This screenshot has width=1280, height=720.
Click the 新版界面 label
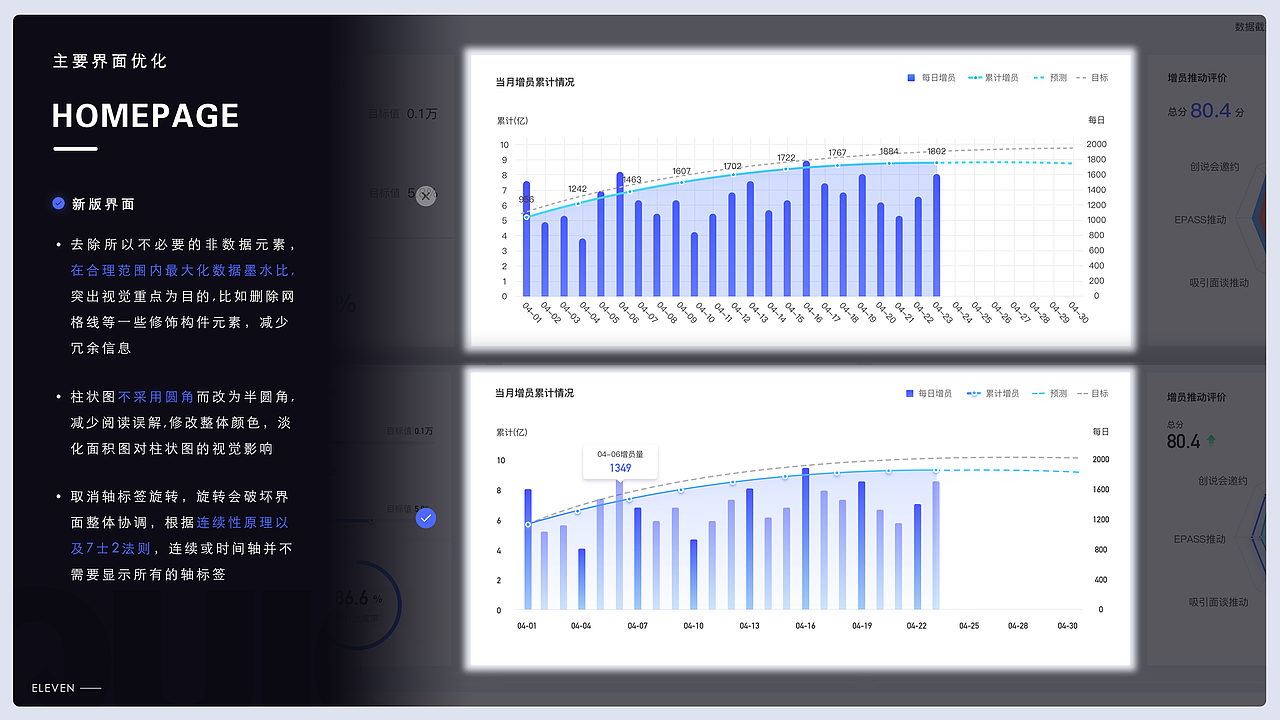(x=103, y=204)
